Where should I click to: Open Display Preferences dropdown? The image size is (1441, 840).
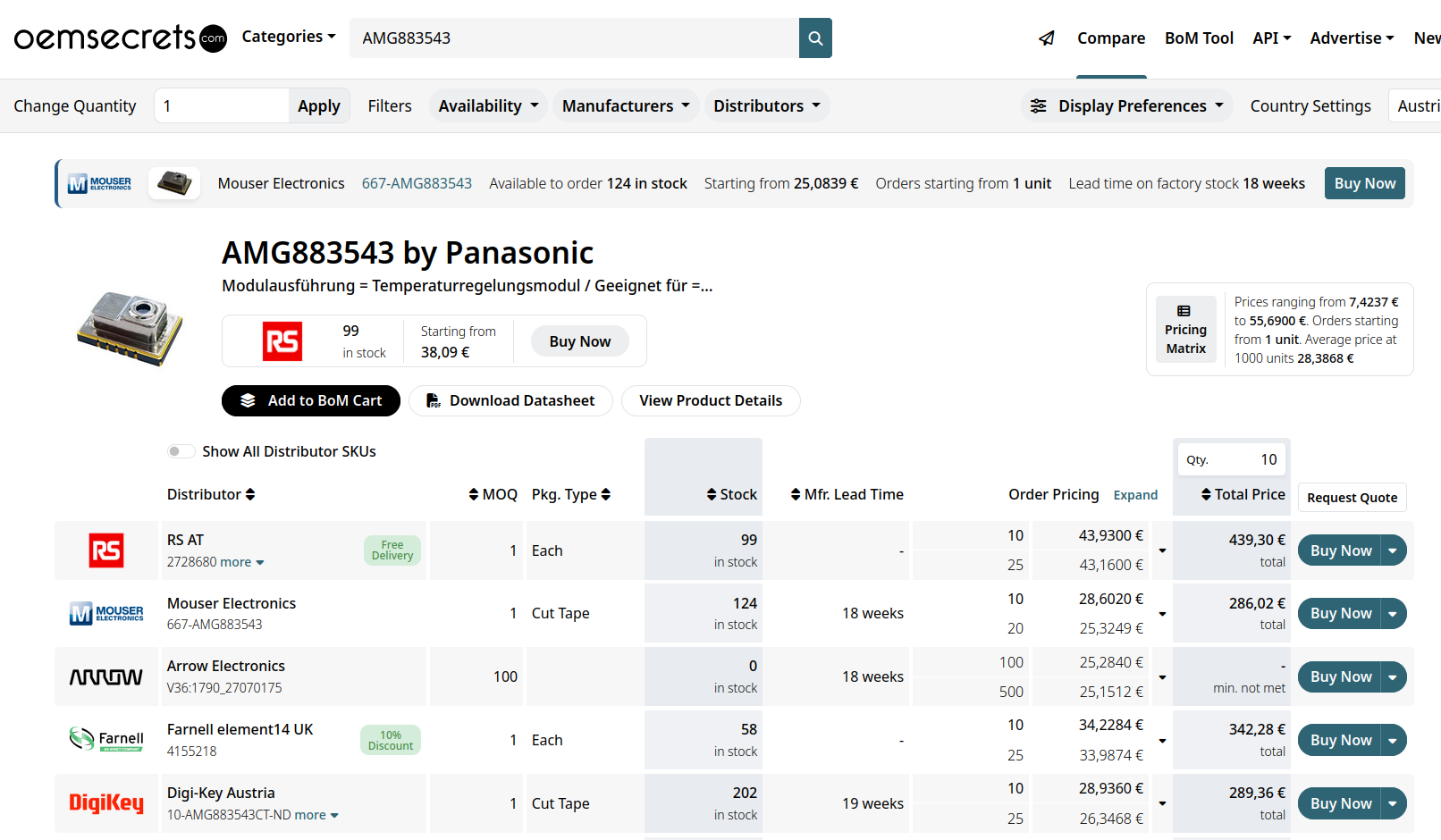pyautogui.click(x=1127, y=105)
